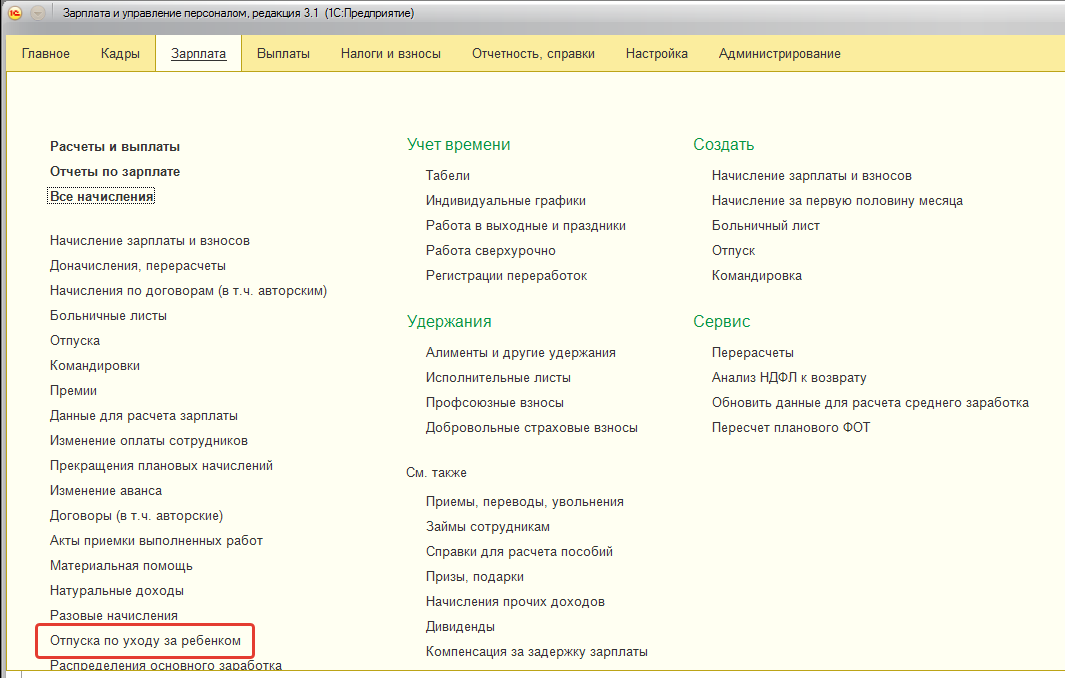Screen dimensions: 1065x678
Task: Open Анализ НДФЛ к возврату
Action: tap(789, 378)
